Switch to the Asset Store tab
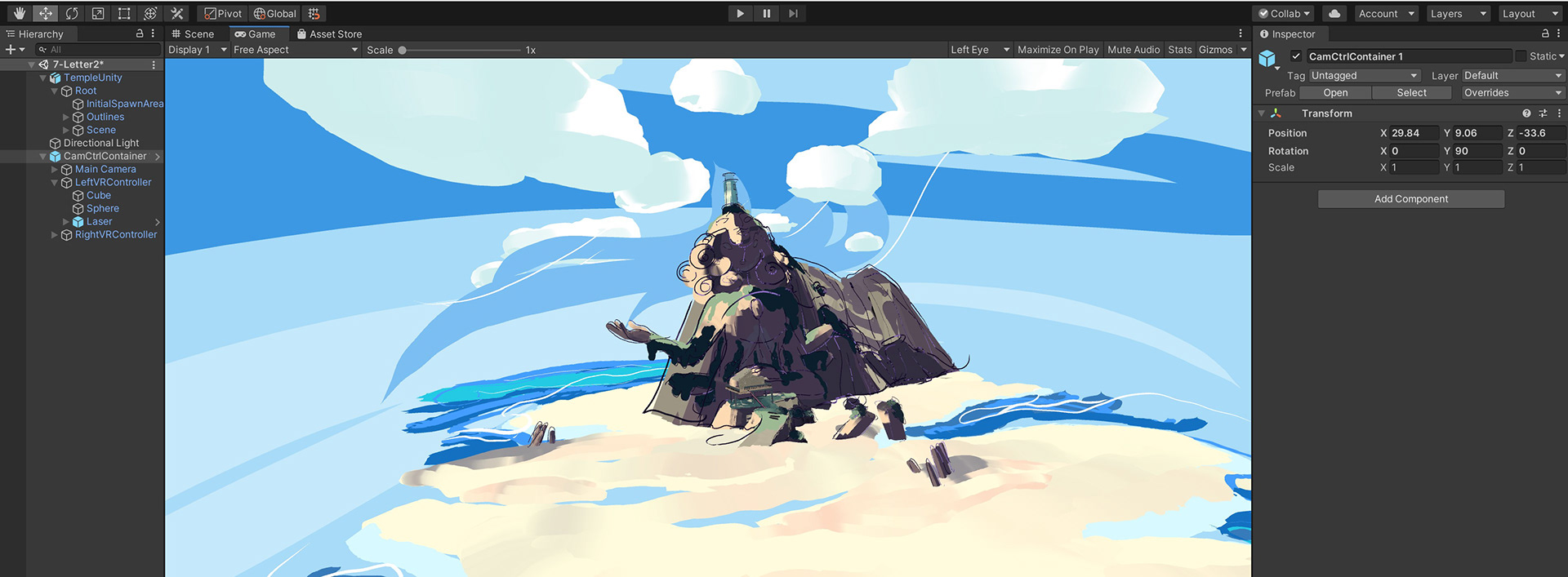Image resolution: width=1568 pixels, height=577 pixels. 330,33
